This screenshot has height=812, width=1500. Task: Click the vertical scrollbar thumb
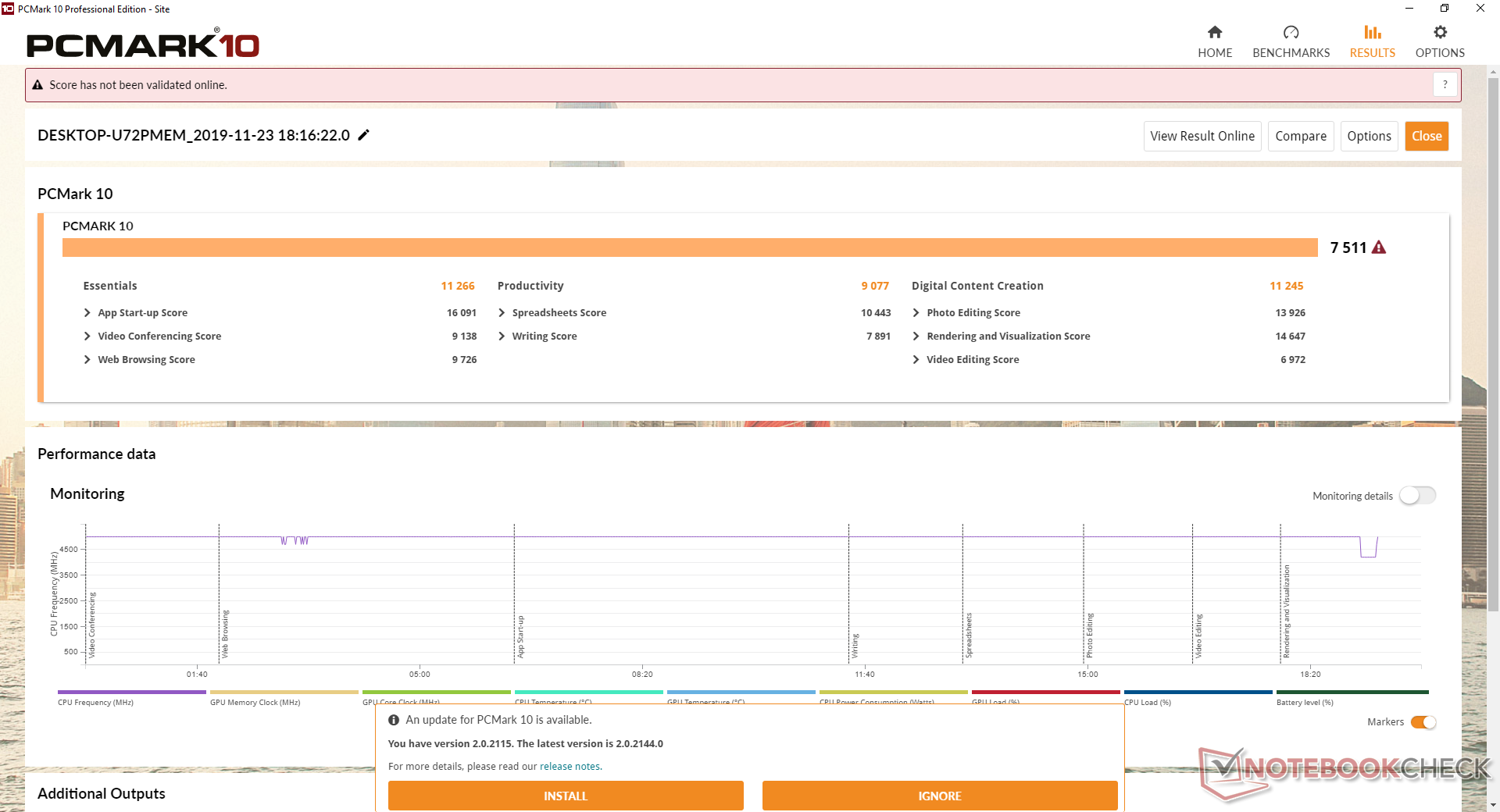[x=1493, y=344]
